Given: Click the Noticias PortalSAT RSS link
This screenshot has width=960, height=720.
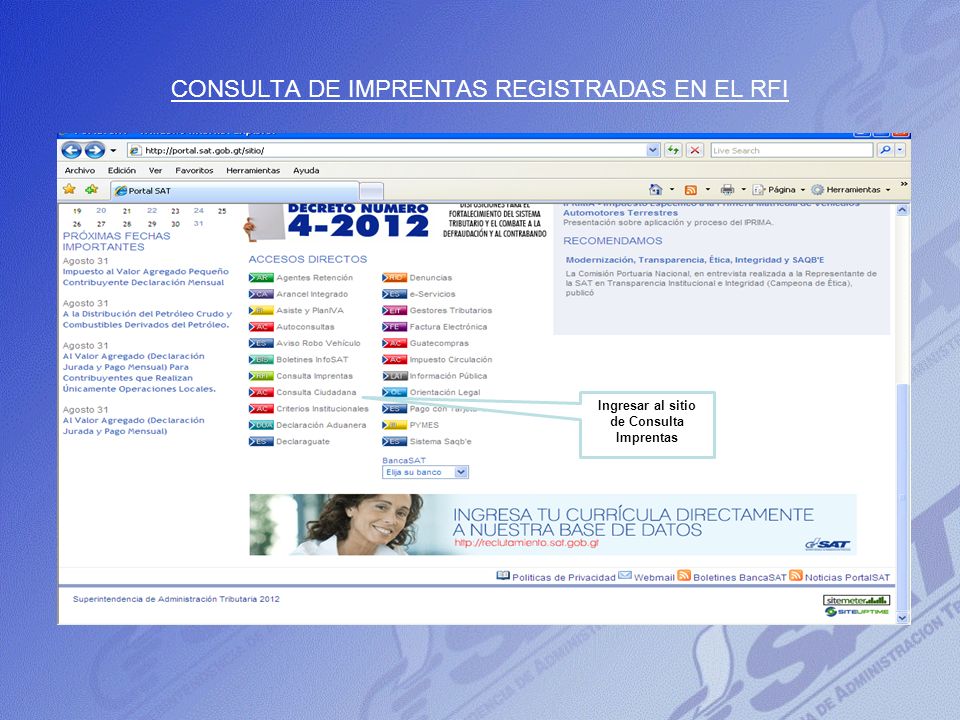Looking at the screenshot, I should pyautogui.click(x=847, y=577).
